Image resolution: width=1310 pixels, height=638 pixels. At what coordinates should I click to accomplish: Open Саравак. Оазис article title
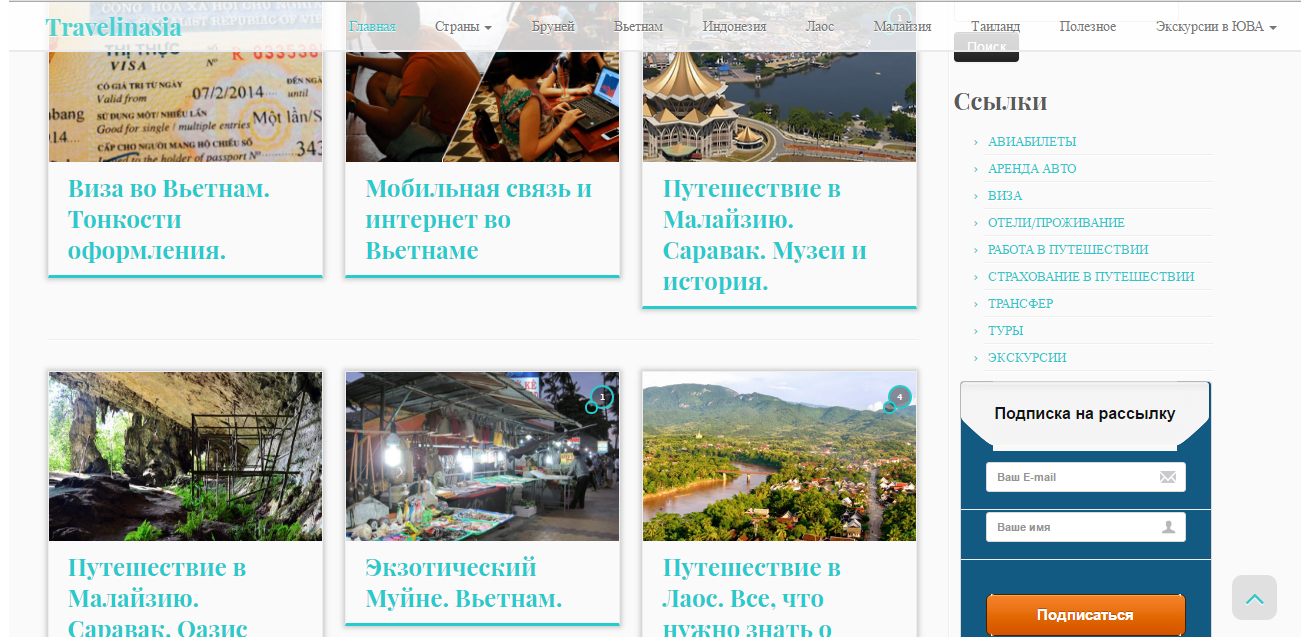click(157, 597)
